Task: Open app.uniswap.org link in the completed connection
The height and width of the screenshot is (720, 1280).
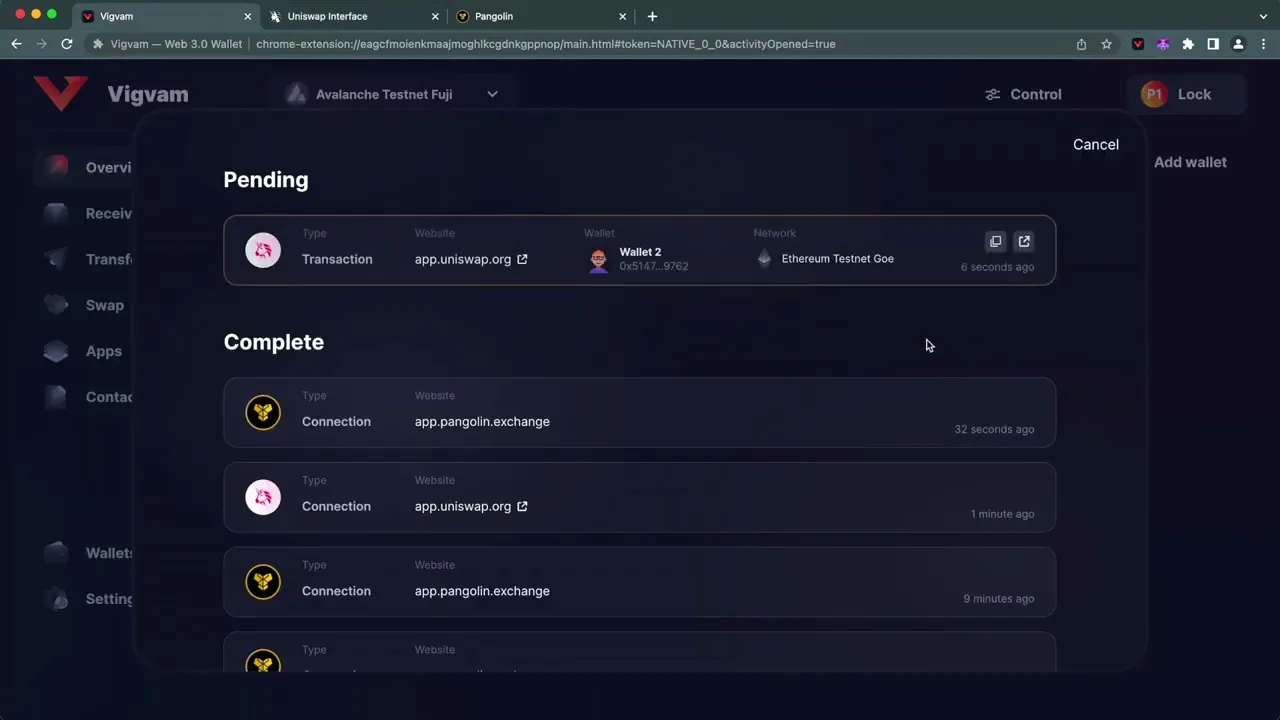Action: [471, 506]
